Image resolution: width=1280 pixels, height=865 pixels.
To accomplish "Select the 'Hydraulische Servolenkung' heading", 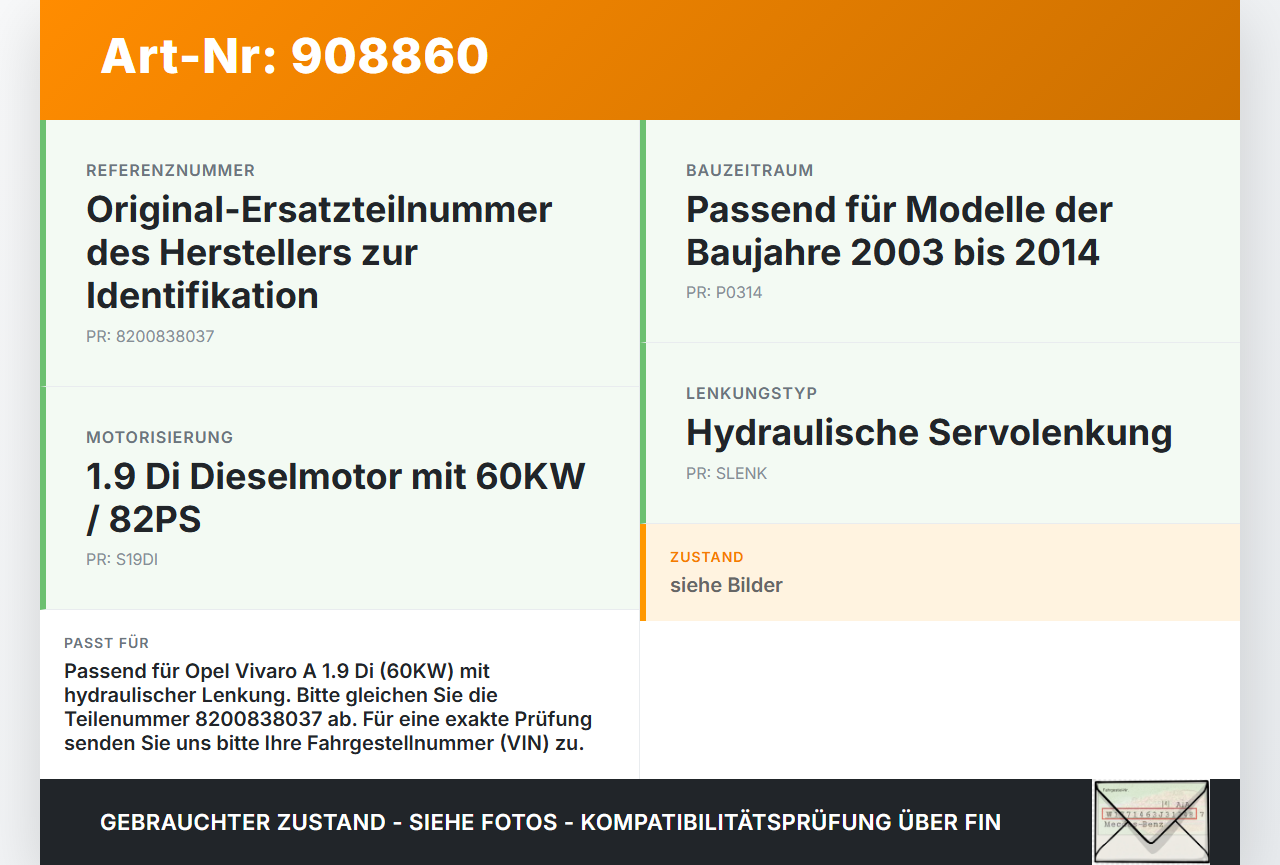I will [x=929, y=433].
